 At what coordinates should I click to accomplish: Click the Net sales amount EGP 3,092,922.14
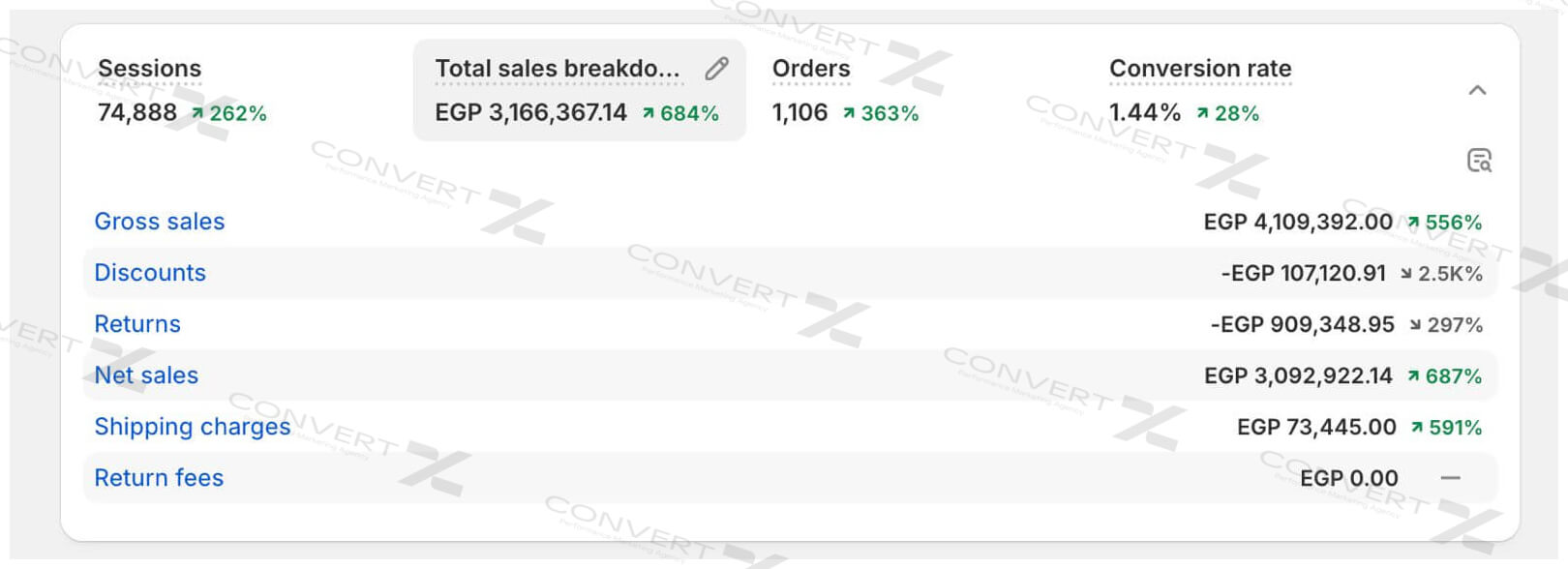[x=1298, y=376]
